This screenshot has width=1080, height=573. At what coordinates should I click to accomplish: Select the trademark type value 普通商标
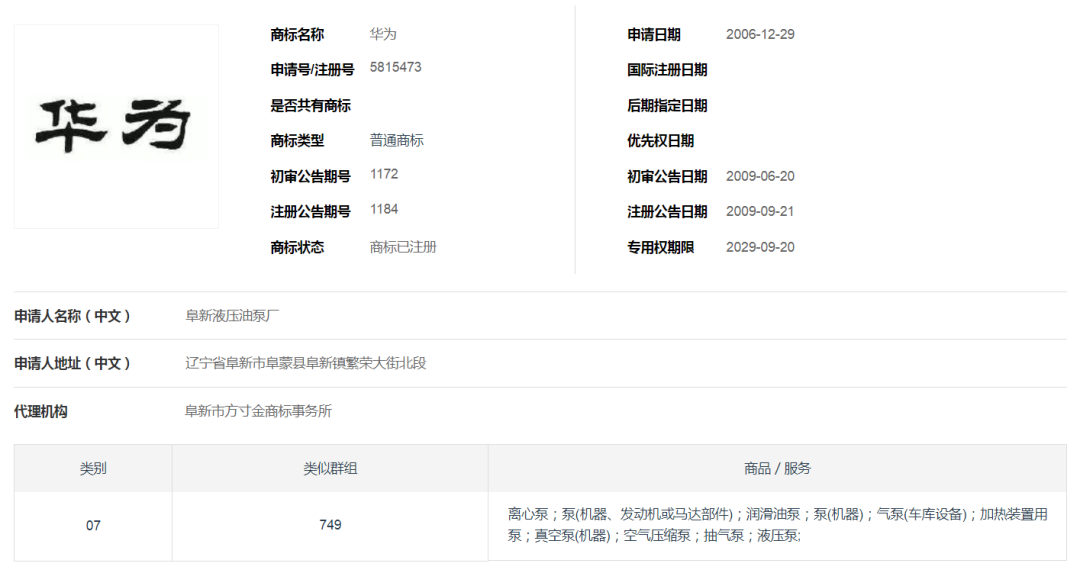397,140
